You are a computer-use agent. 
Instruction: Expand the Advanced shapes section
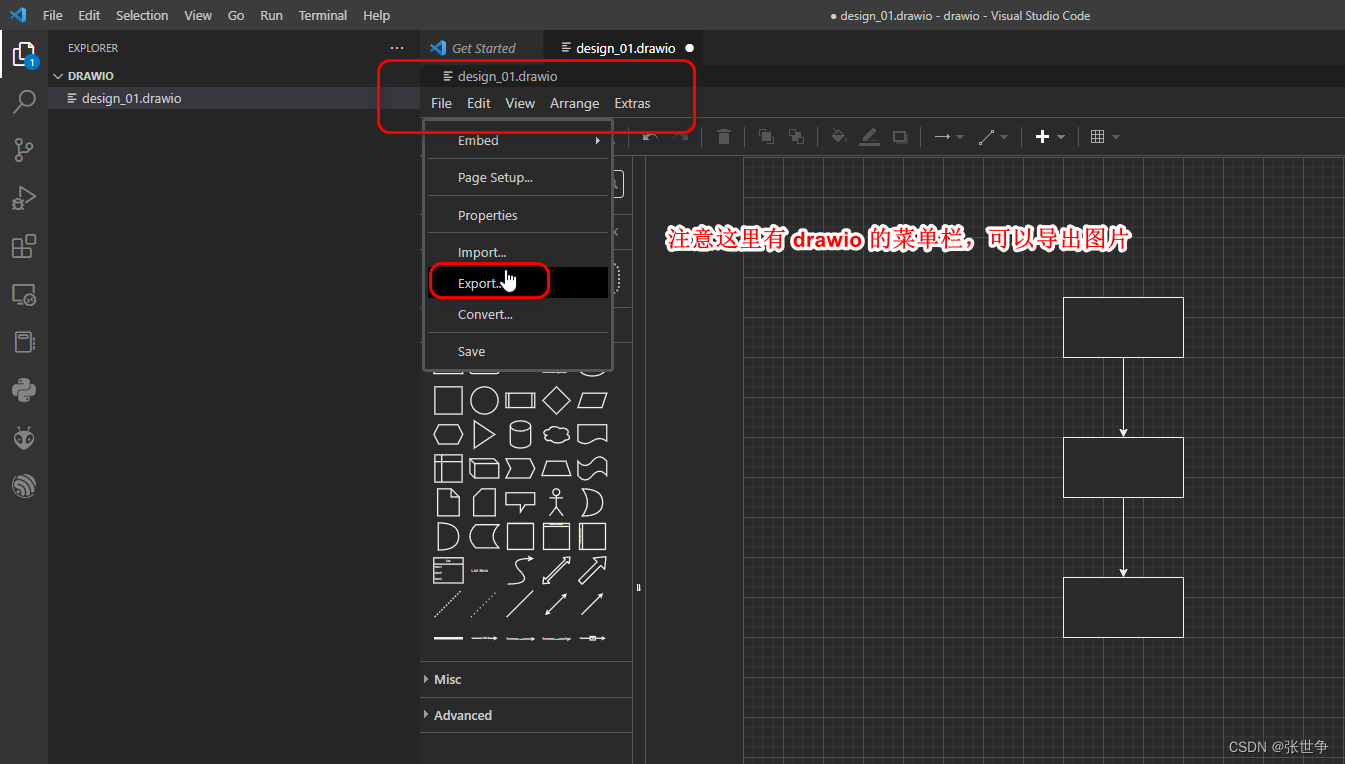click(x=462, y=715)
